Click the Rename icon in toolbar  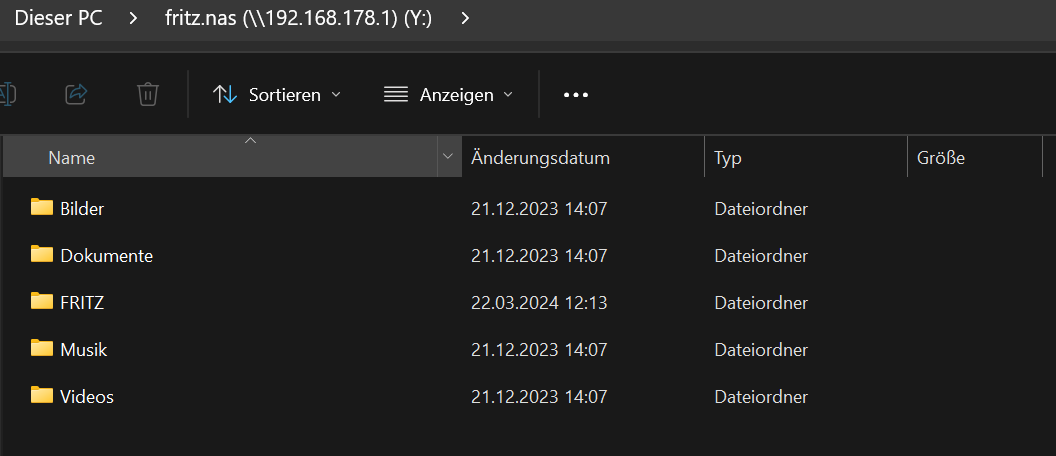click(7, 94)
